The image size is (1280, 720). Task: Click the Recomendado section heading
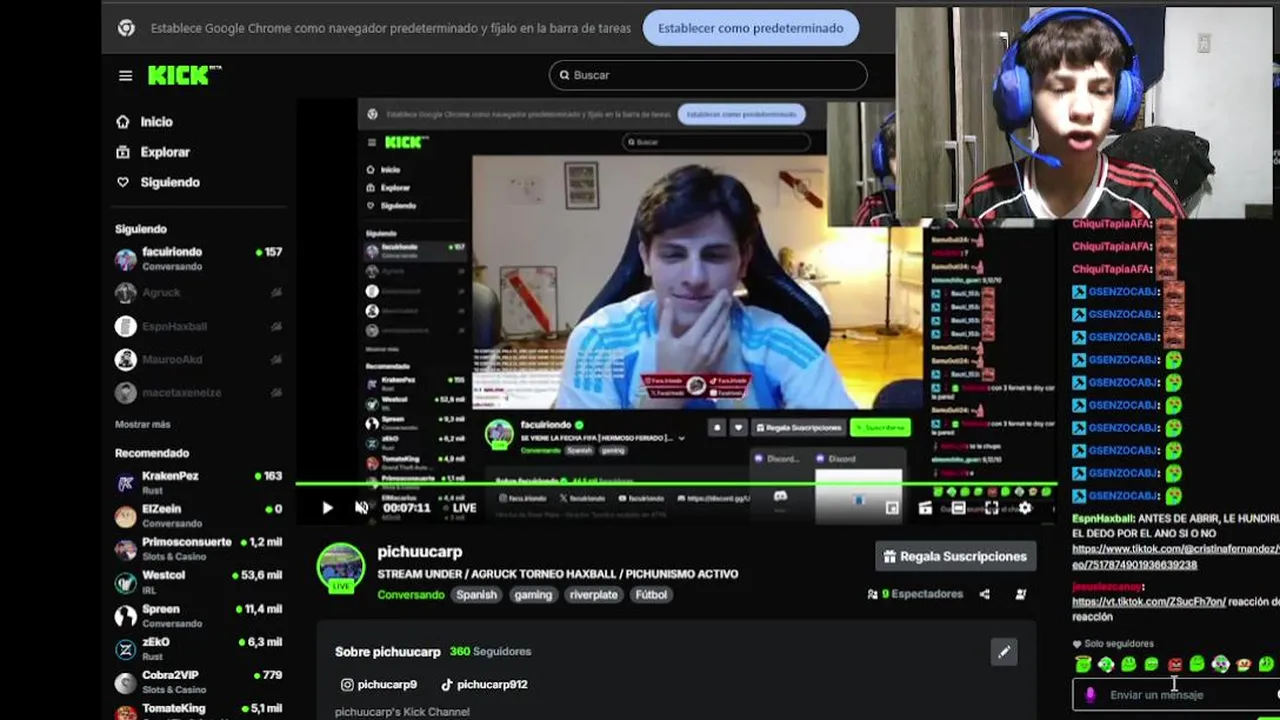coord(152,453)
